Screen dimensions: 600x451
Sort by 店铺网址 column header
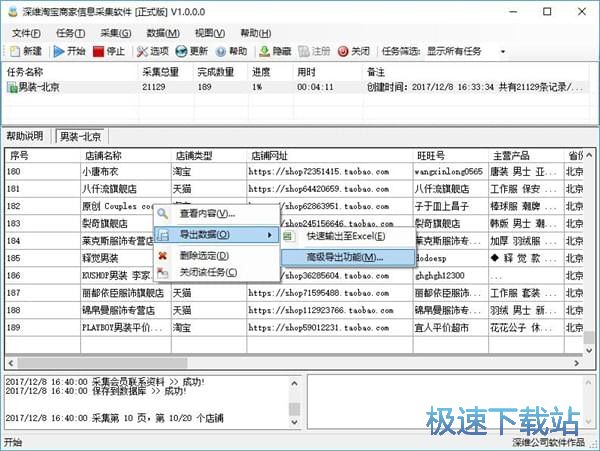(330, 156)
